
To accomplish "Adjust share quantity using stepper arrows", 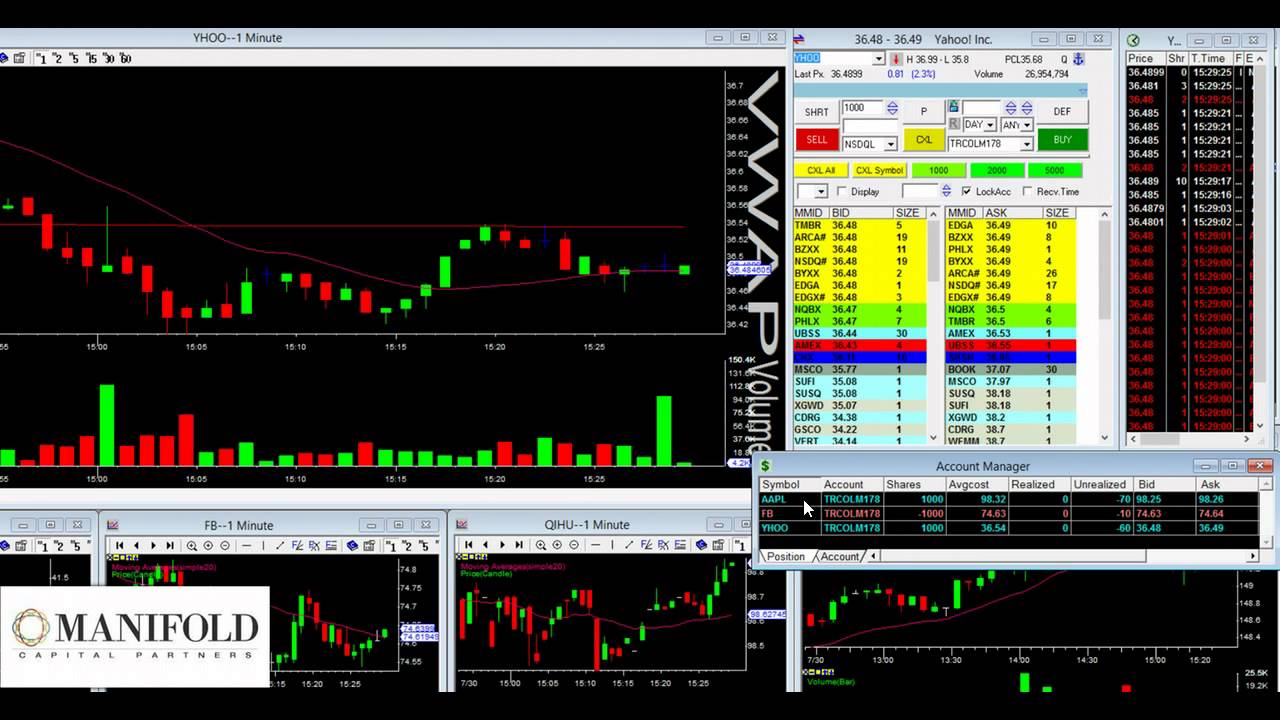I will click(x=893, y=108).
